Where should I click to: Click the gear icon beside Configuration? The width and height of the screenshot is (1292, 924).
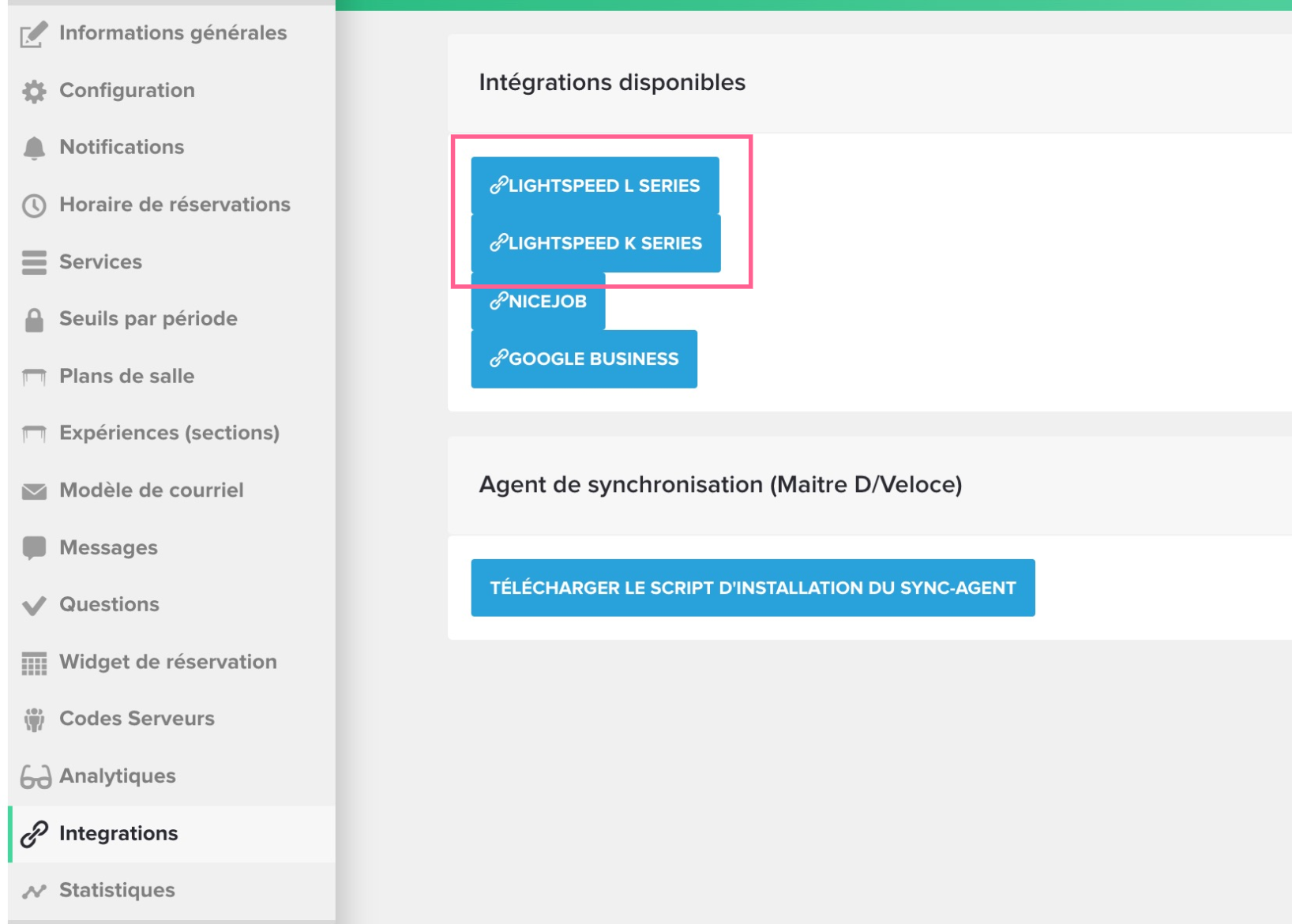coord(34,92)
